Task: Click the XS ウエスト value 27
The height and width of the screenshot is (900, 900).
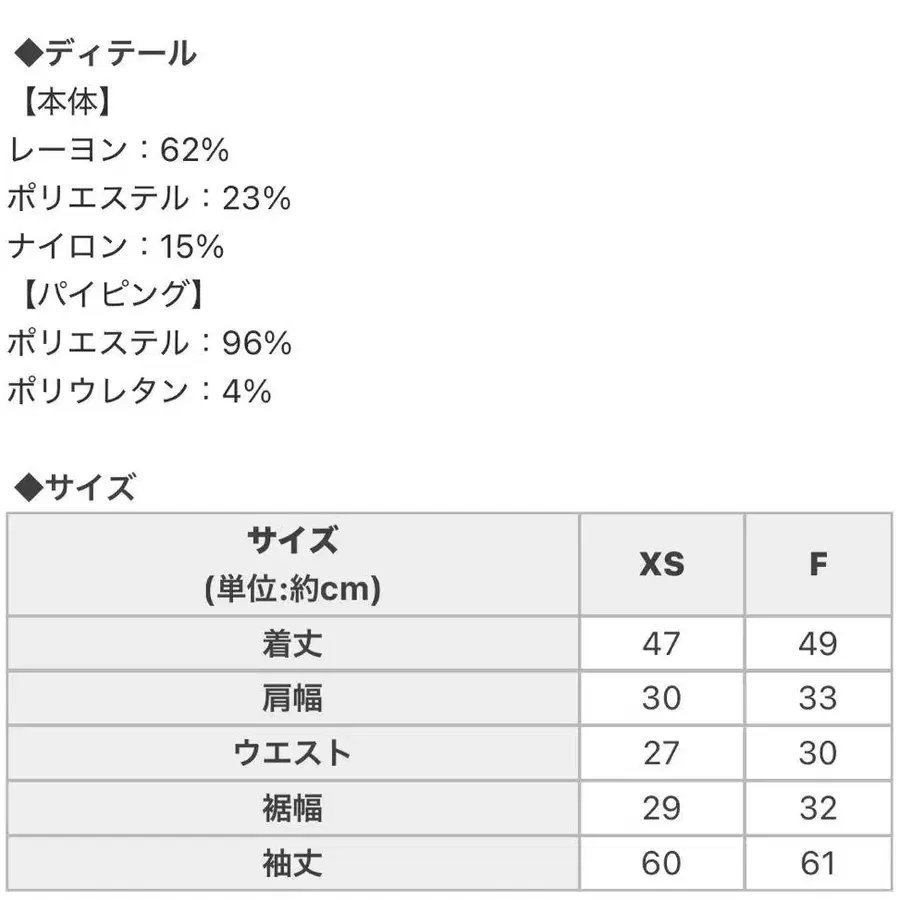Action: [661, 752]
